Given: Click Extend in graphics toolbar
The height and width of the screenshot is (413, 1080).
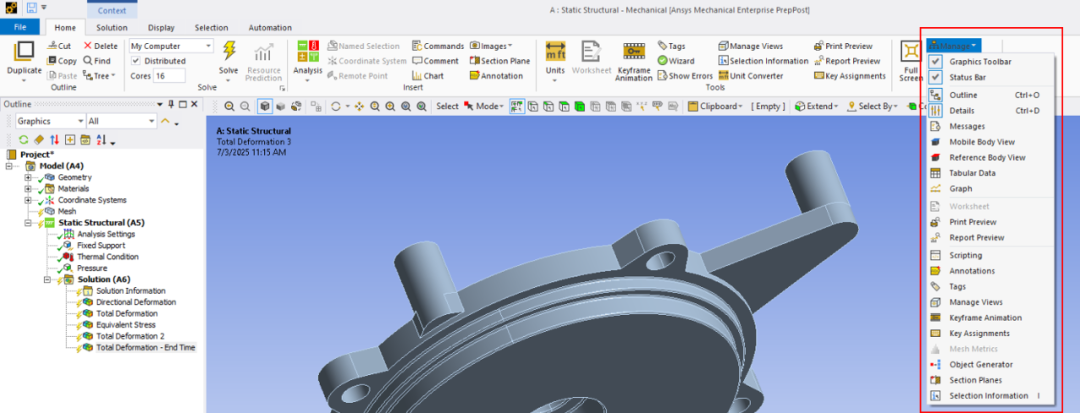Looking at the screenshot, I should click(817, 107).
